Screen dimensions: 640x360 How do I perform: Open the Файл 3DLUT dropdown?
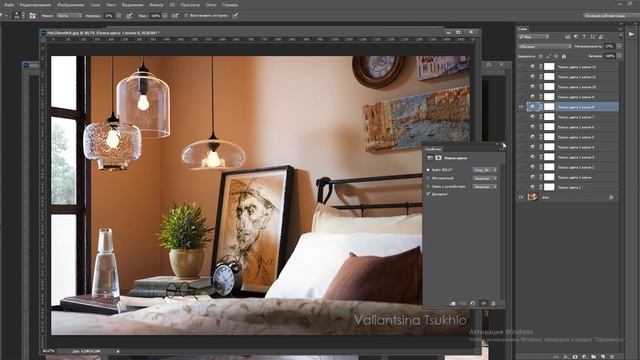point(484,170)
